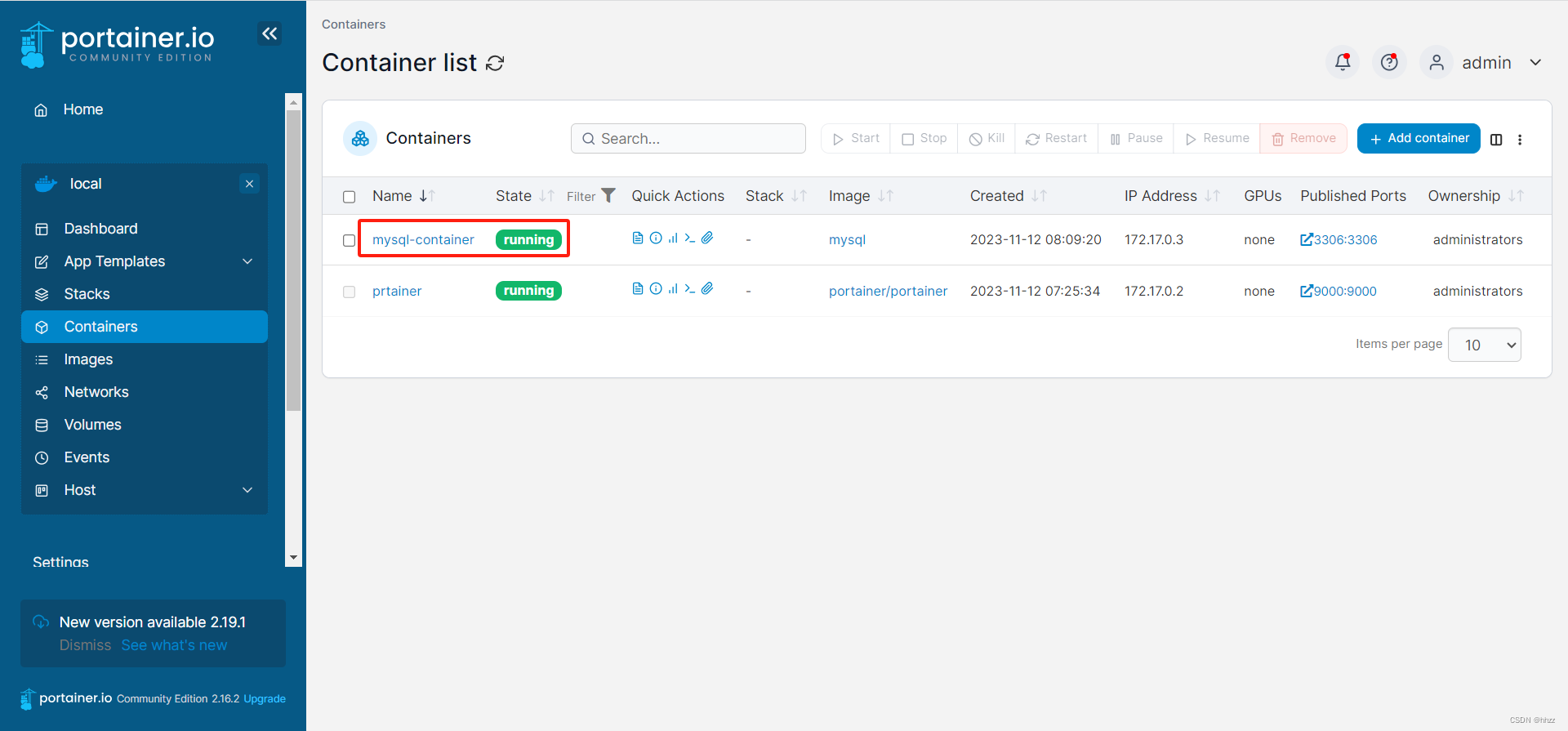Click the Pause button
This screenshot has width=1568, height=731.
(1136, 138)
